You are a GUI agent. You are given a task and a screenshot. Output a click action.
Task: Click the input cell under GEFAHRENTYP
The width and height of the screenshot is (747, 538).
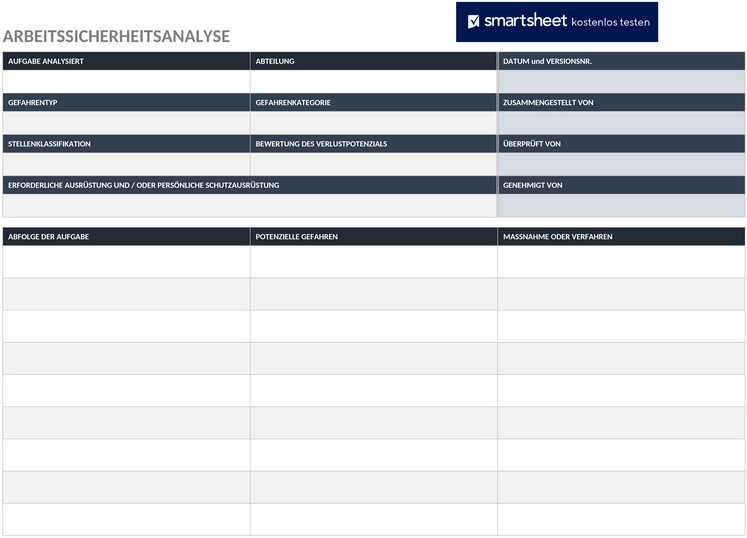pos(126,123)
